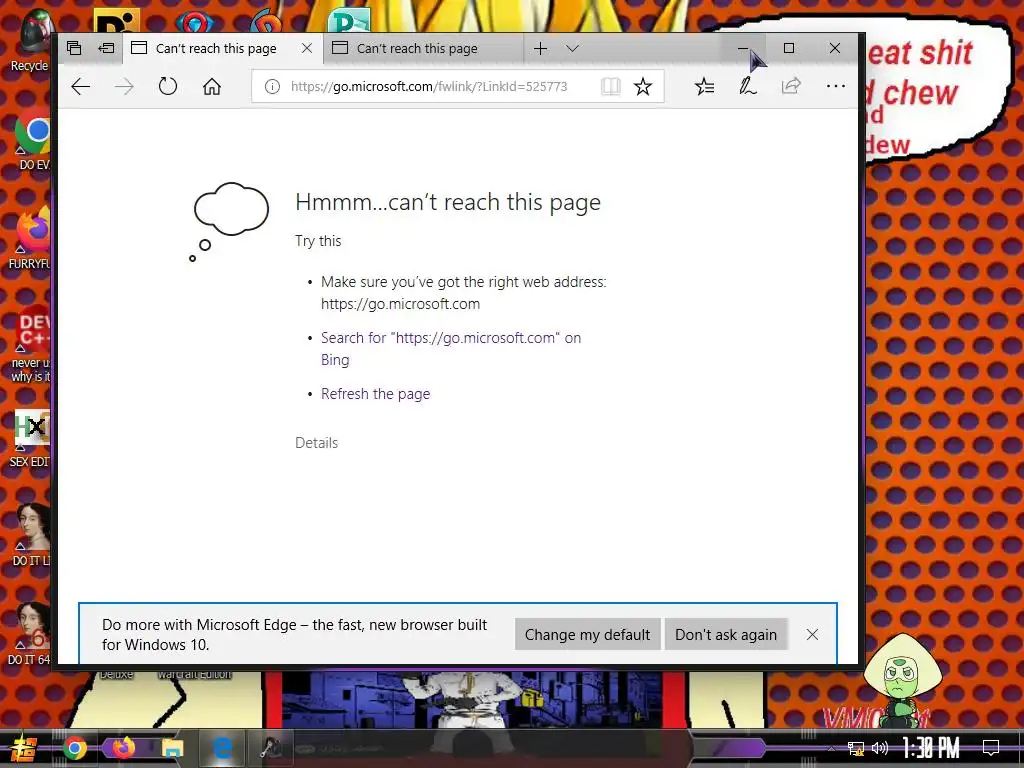Click Don't ask again button
Screen dimensions: 1024x768
click(x=726, y=635)
